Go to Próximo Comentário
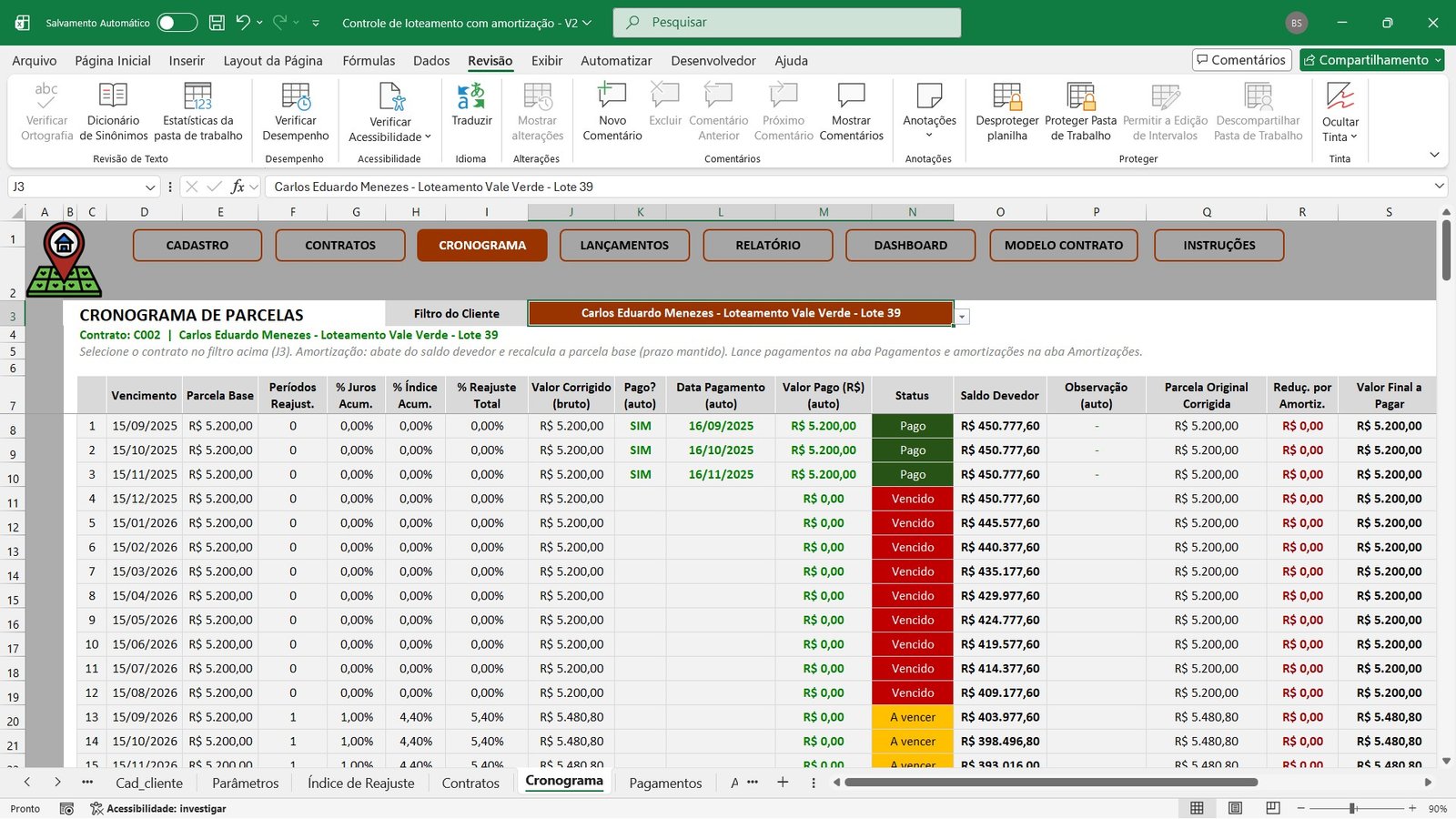The height and width of the screenshot is (819, 1456). 784,112
